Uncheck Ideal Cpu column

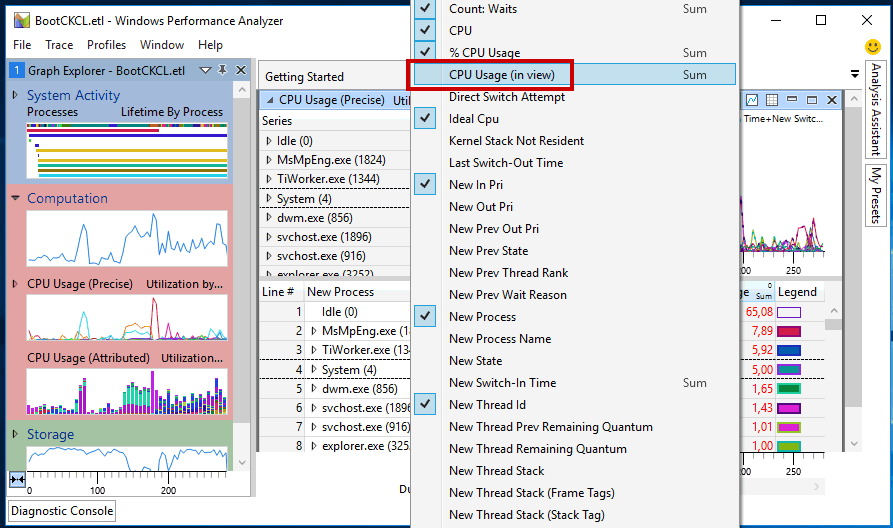coord(425,118)
